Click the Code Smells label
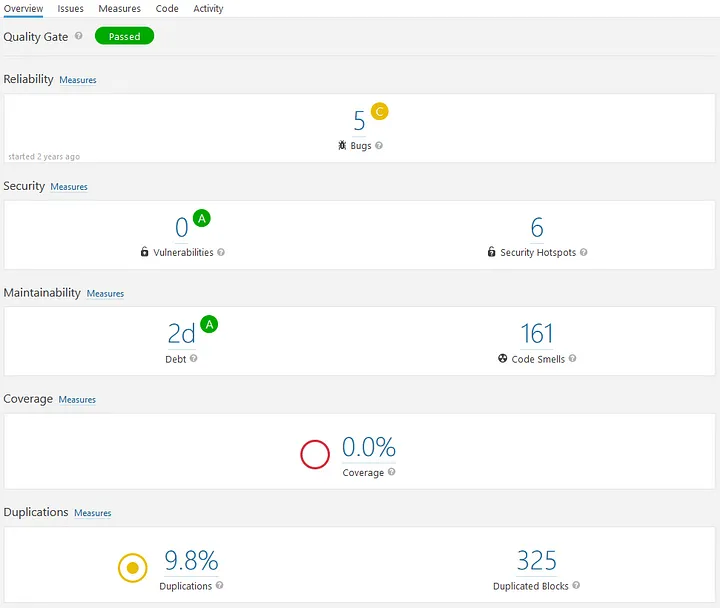The height and width of the screenshot is (608, 720). pos(538,360)
